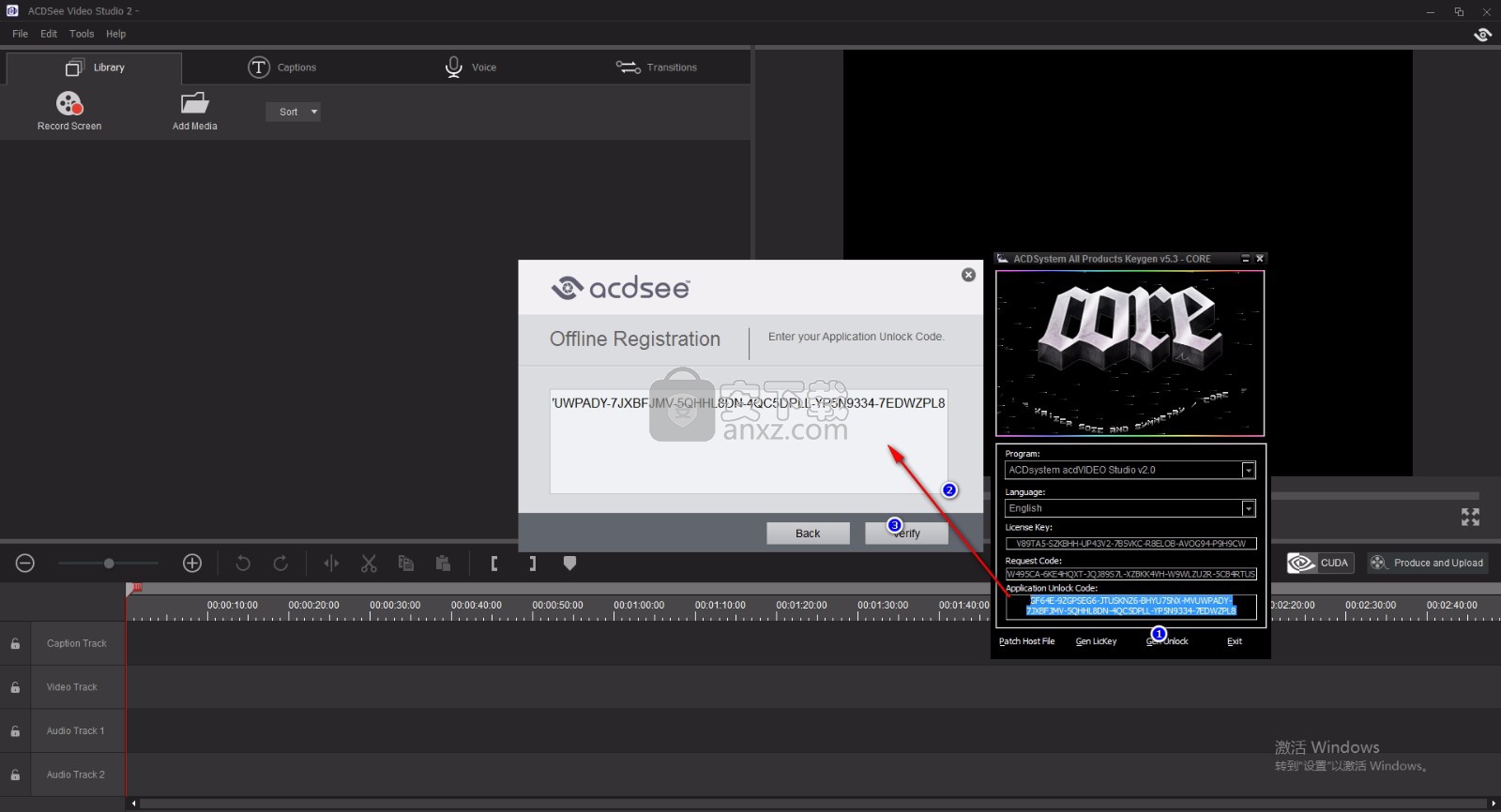Open the File menu
This screenshot has height=812, width=1501.
pyautogui.click(x=20, y=34)
